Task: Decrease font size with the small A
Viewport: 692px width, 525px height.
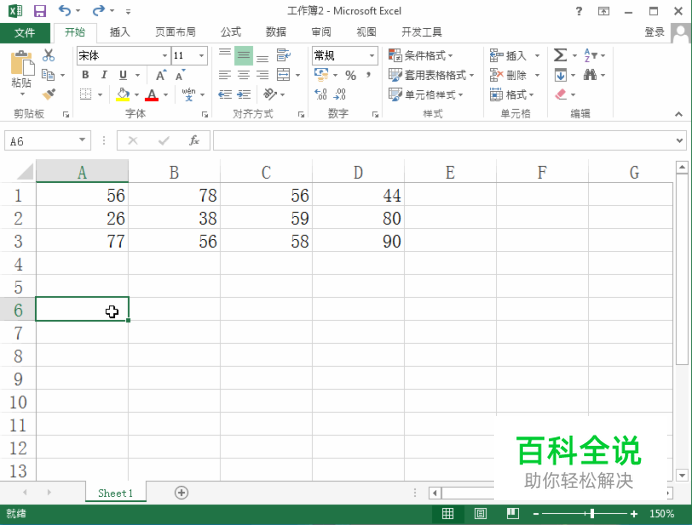Action: [x=180, y=75]
